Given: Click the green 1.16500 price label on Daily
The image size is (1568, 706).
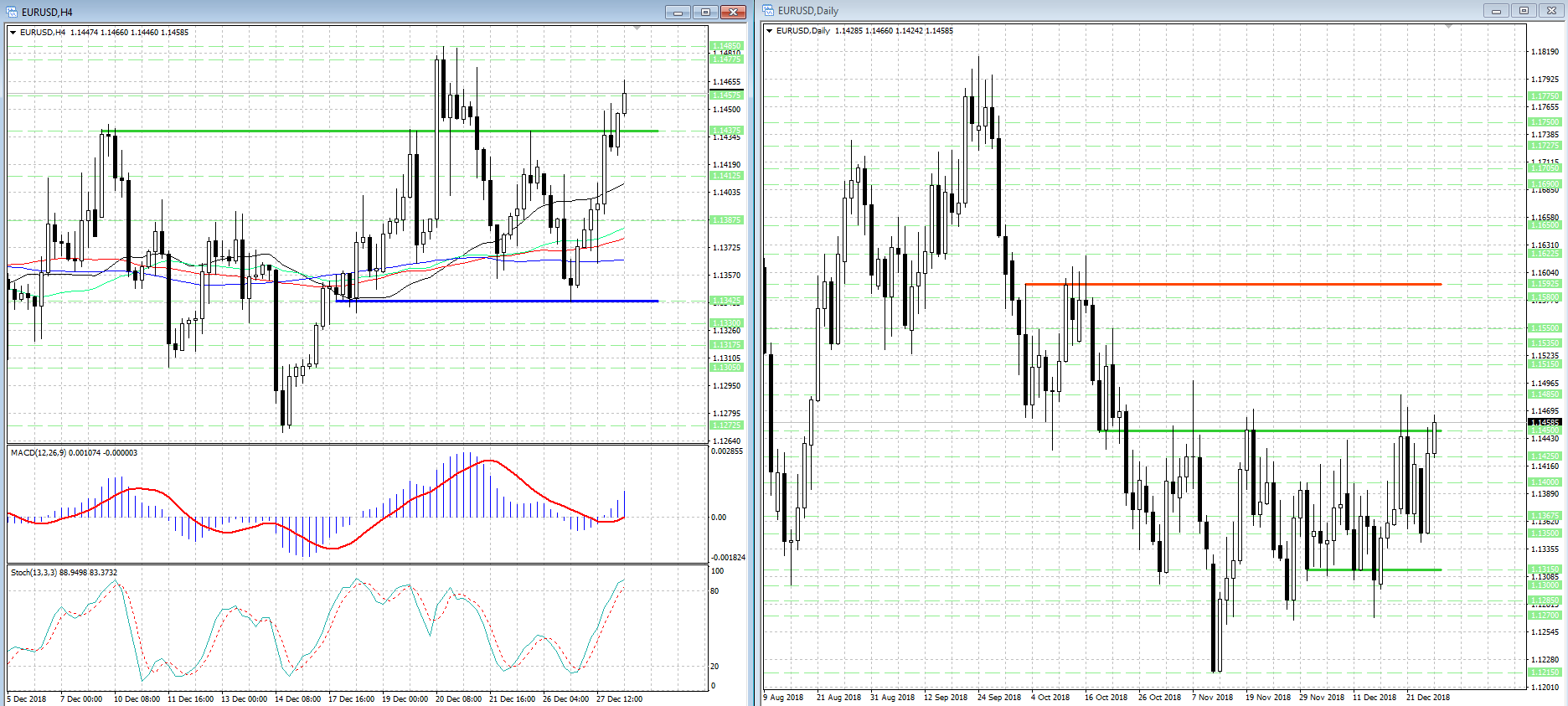Looking at the screenshot, I should point(1545,225).
